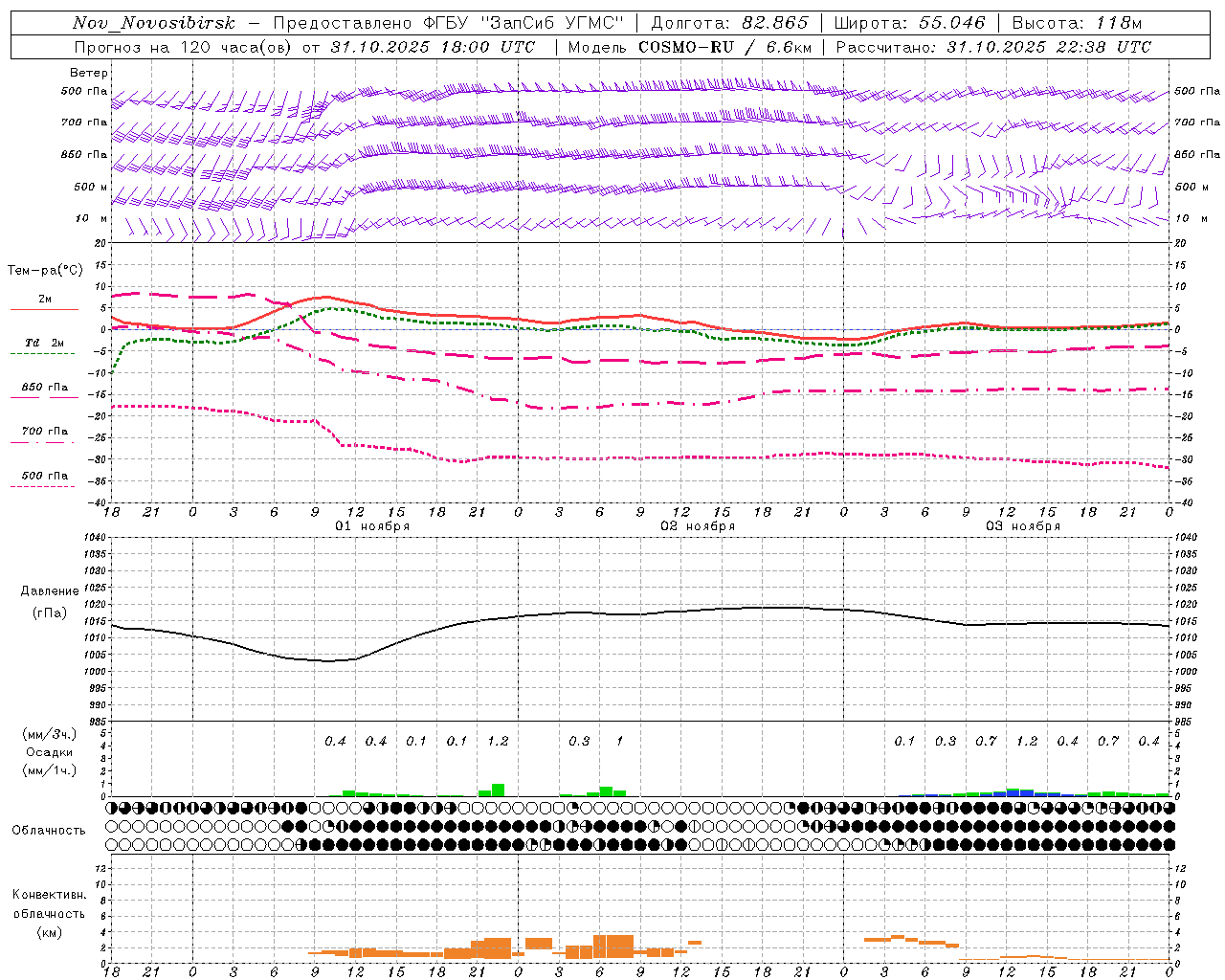Click the '(мм/3ч.)' precipitation unit label
This screenshot has width=1225, height=980.
(x=49, y=735)
